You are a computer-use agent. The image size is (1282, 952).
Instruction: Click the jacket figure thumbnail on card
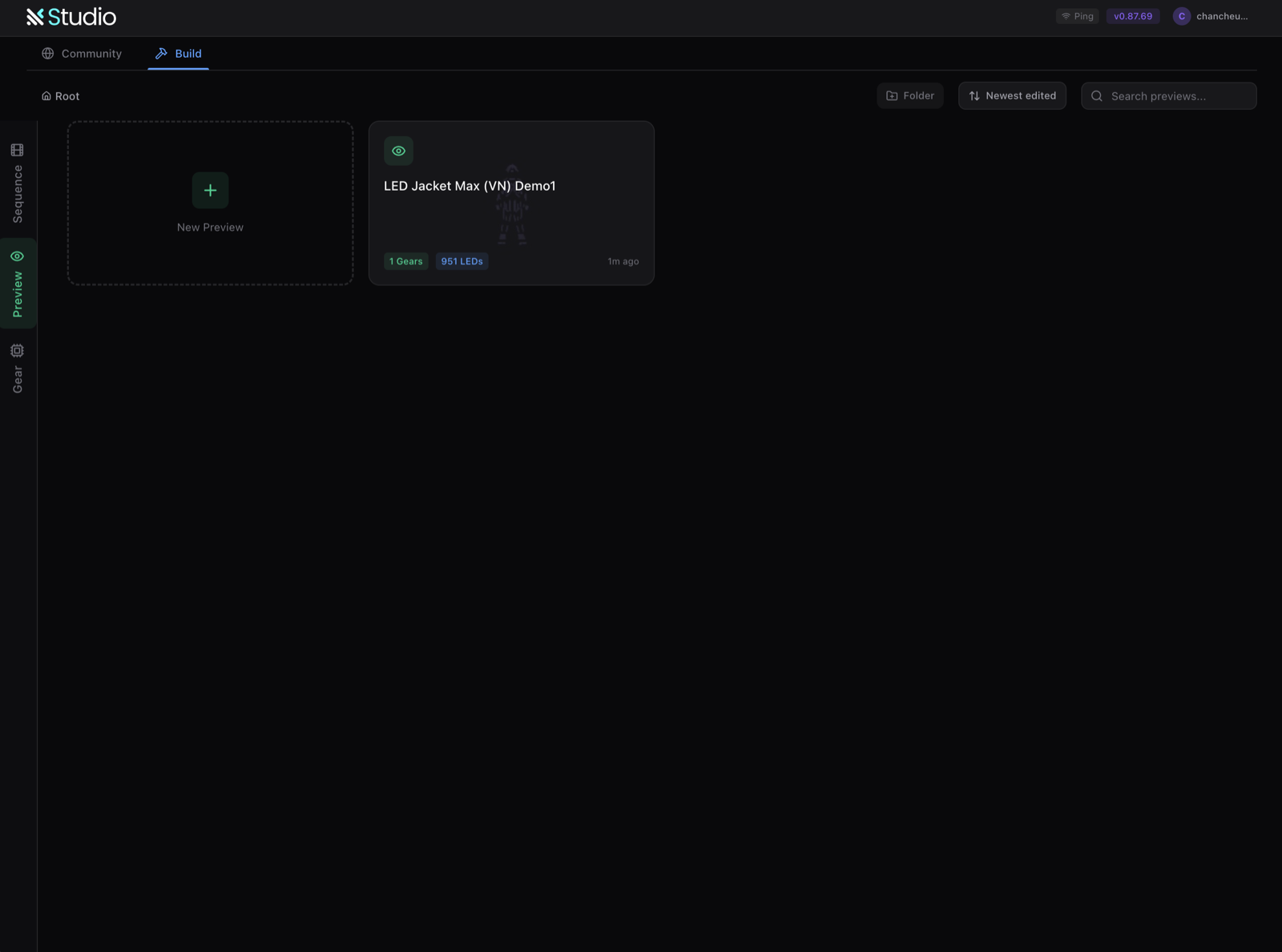pyautogui.click(x=512, y=204)
